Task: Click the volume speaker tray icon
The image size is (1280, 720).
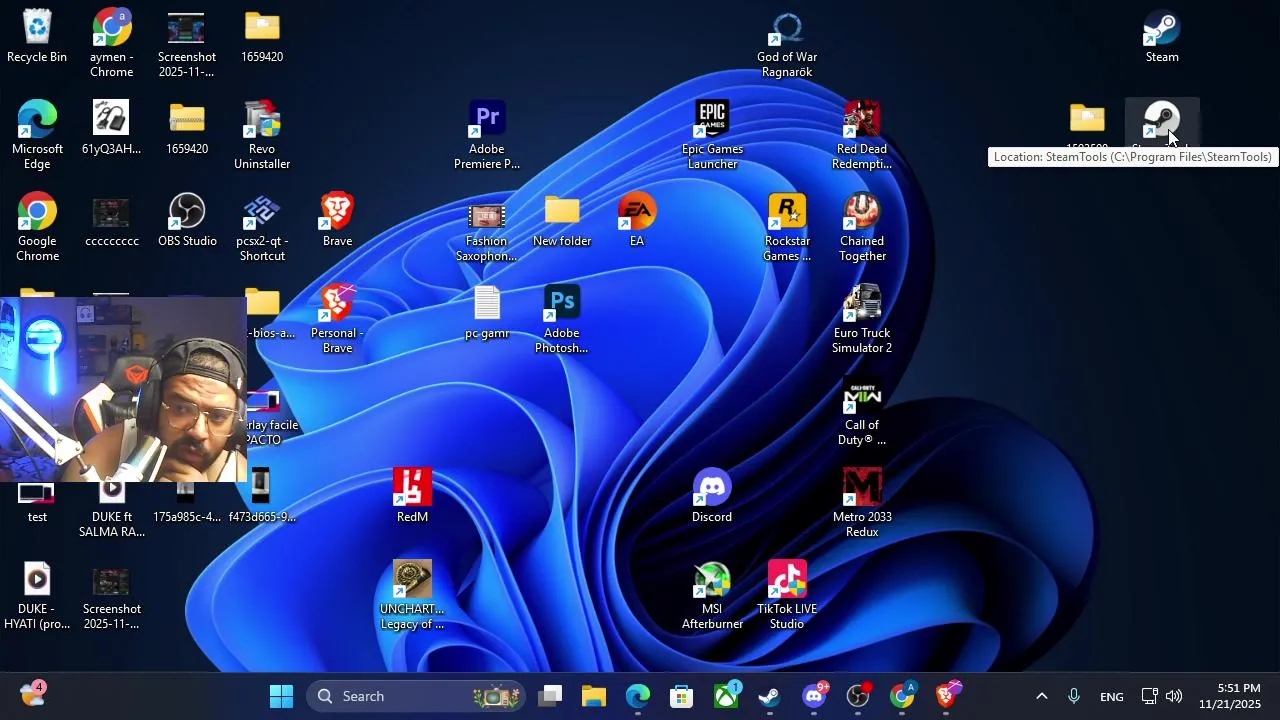Action: [x=1174, y=696]
